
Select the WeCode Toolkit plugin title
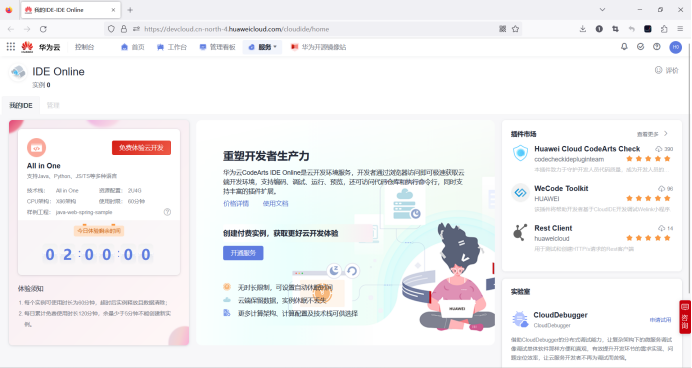561,188
